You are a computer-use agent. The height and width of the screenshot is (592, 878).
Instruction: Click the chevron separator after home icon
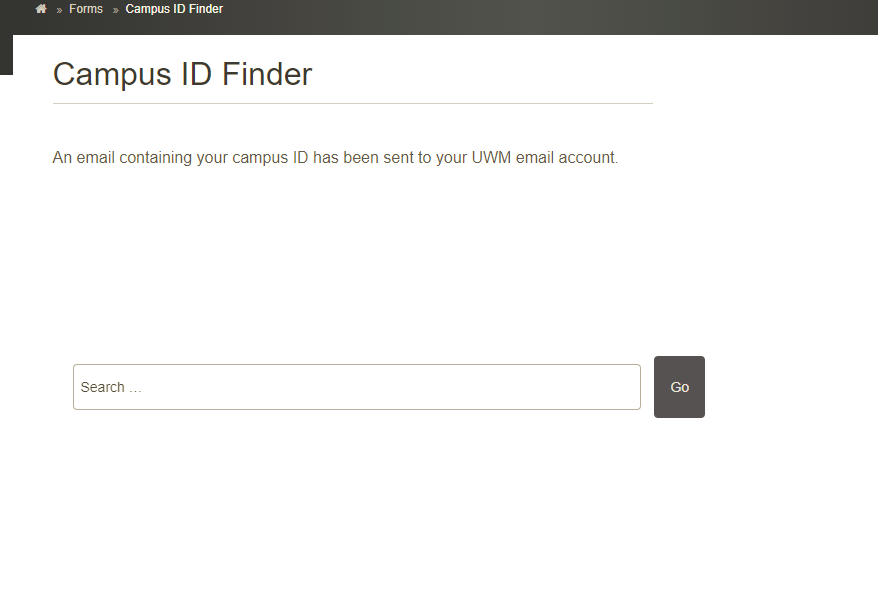coord(59,10)
